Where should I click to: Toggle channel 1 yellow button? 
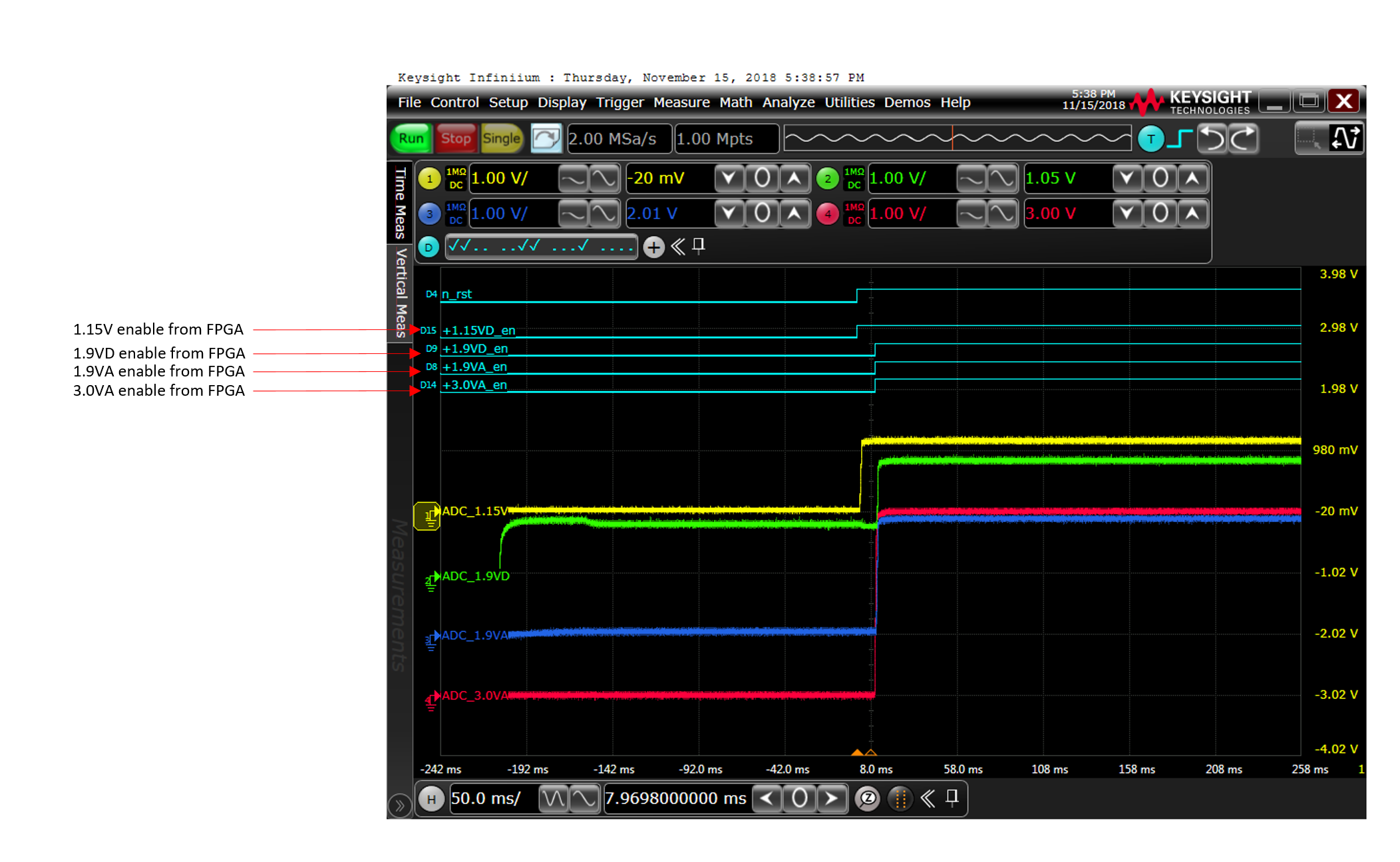click(x=429, y=178)
